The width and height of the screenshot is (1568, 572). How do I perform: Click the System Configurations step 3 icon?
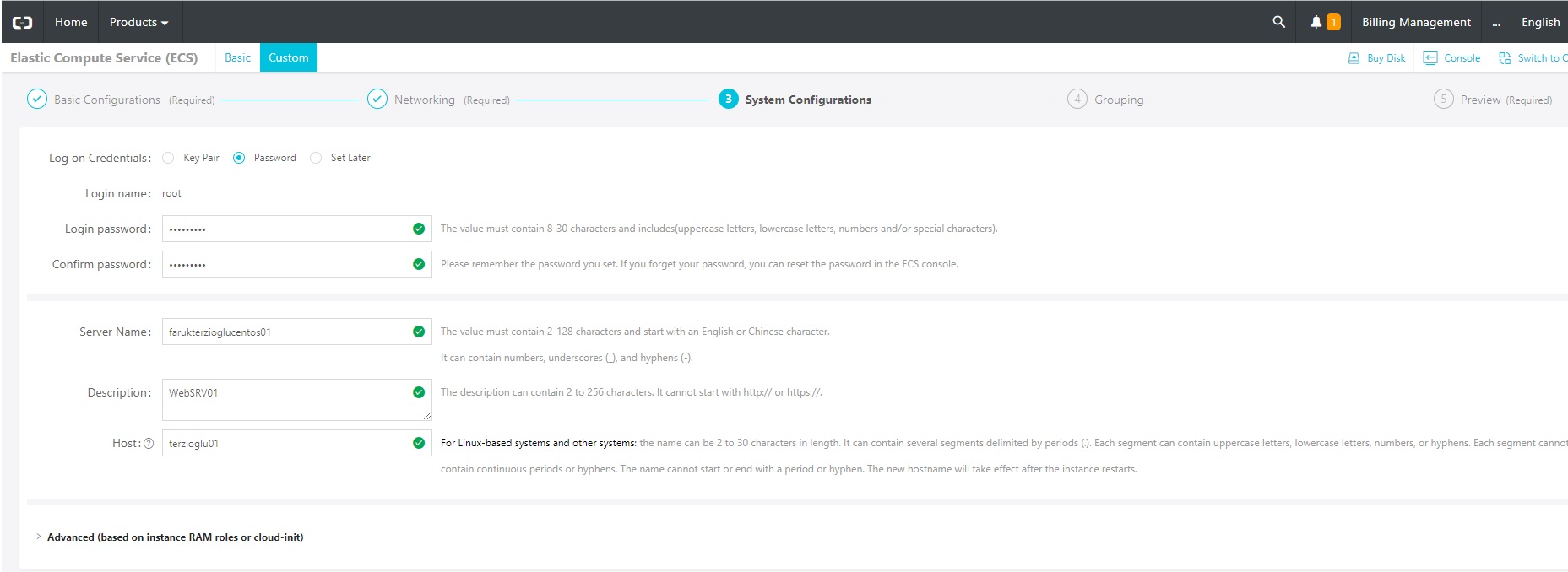pyautogui.click(x=729, y=100)
